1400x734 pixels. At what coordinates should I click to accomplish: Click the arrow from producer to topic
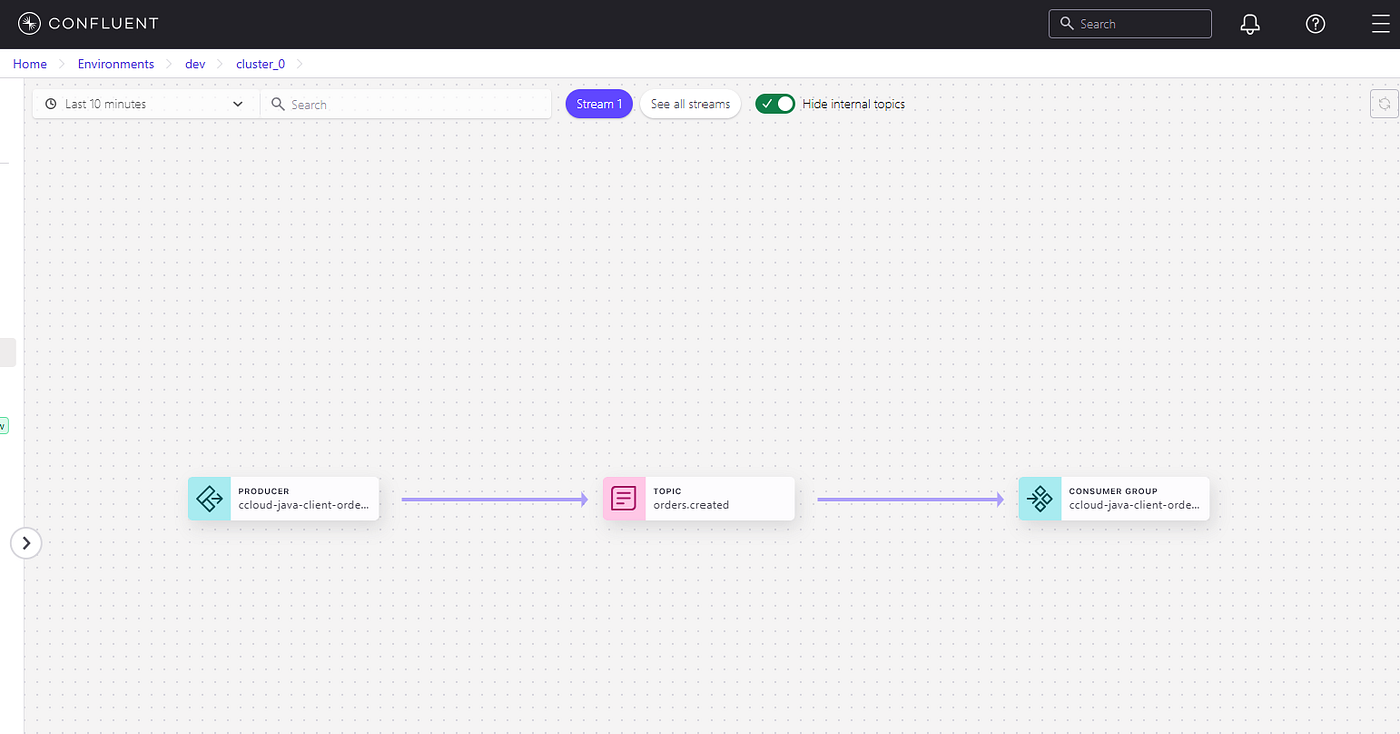[495, 499]
